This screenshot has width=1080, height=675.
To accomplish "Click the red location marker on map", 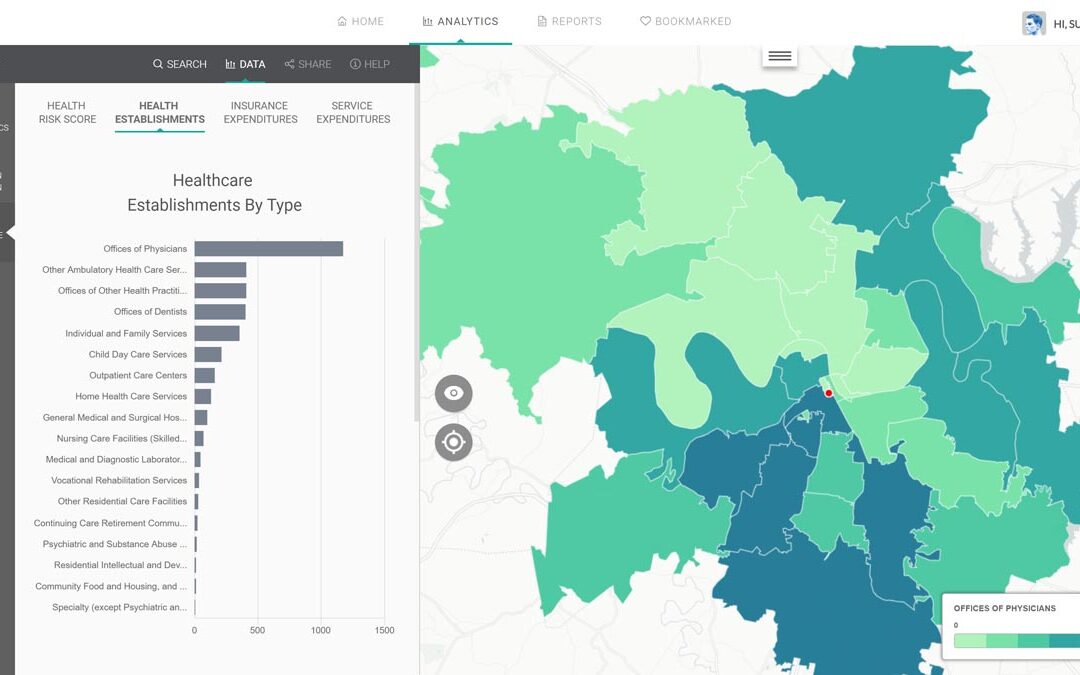I will 828,393.
